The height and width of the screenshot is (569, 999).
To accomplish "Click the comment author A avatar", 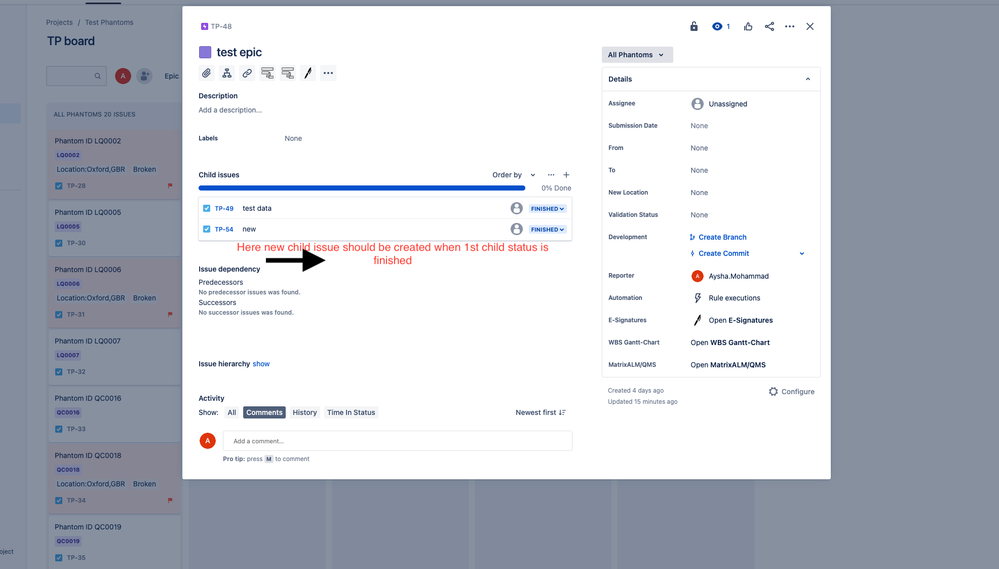I will (208, 441).
